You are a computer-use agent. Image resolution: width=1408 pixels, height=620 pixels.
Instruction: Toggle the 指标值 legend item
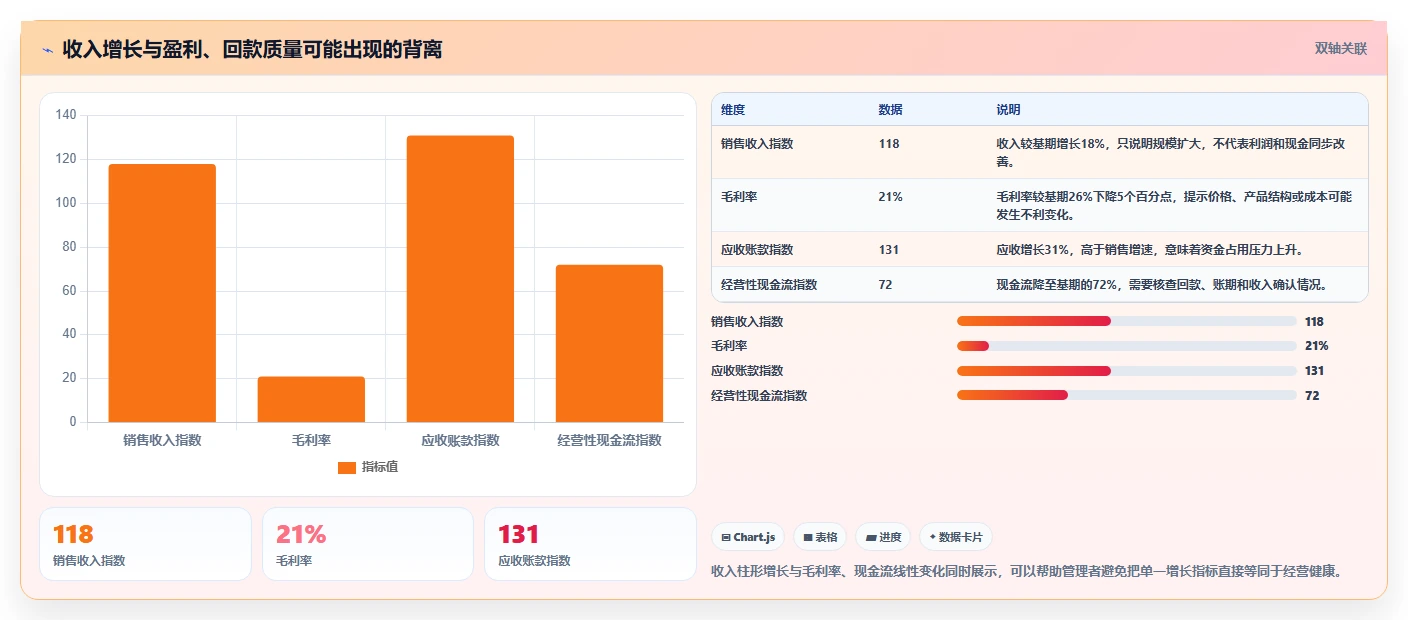[368, 467]
